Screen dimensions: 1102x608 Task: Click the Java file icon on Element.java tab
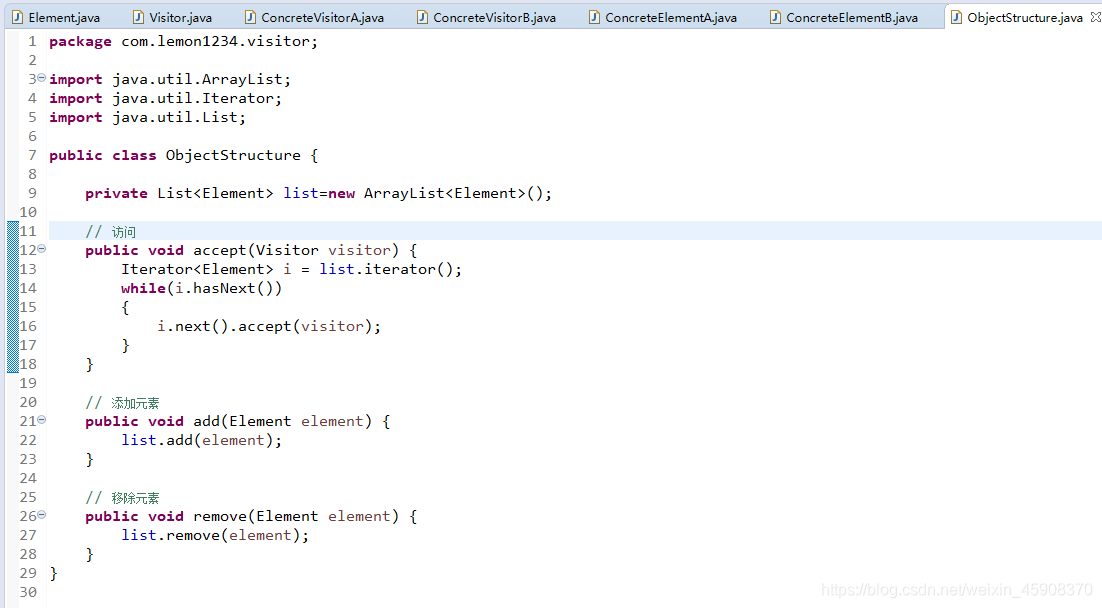(x=20, y=16)
